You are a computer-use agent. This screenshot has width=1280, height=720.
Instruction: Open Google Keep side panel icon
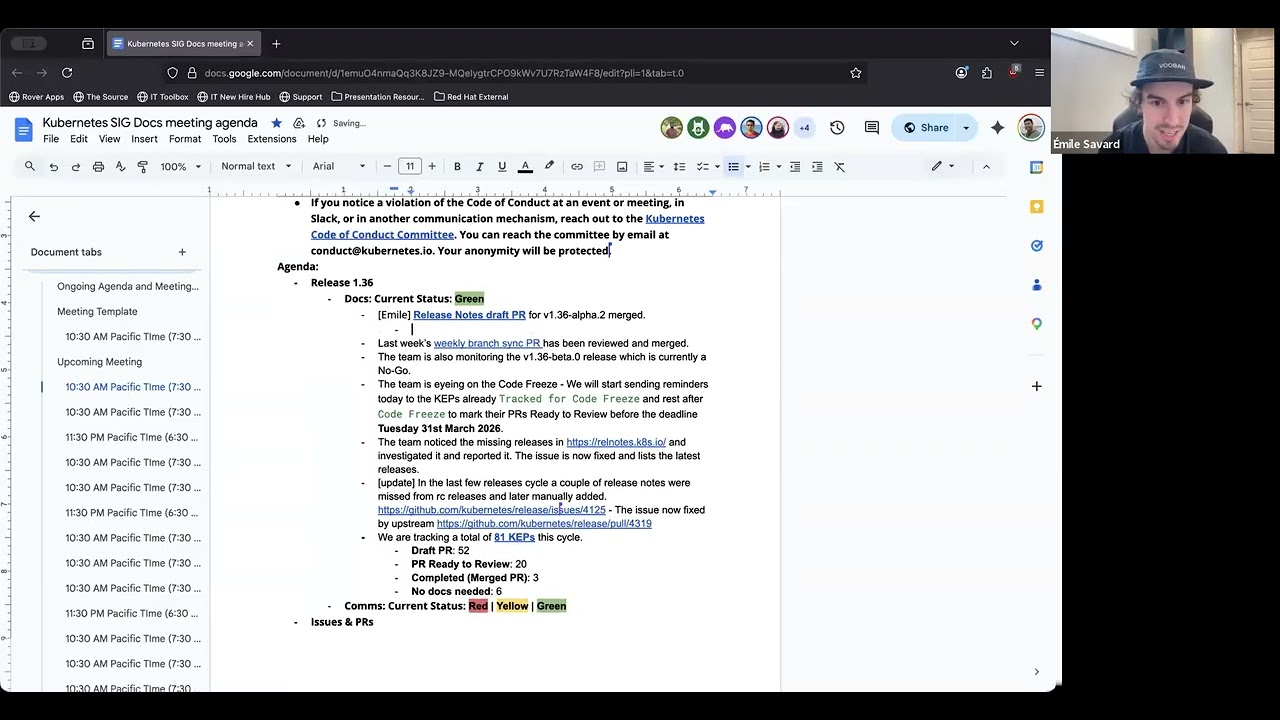coord(1036,206)
